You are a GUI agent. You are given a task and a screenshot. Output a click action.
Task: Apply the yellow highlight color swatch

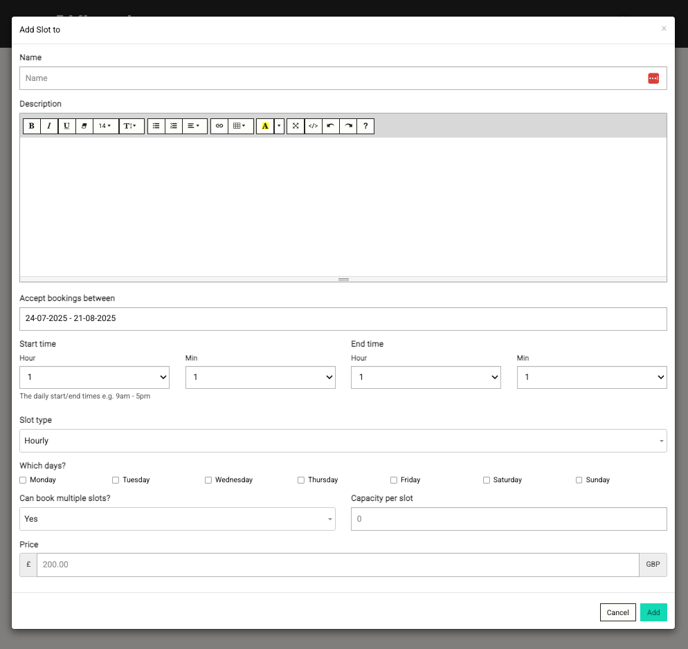click(264, 126)
